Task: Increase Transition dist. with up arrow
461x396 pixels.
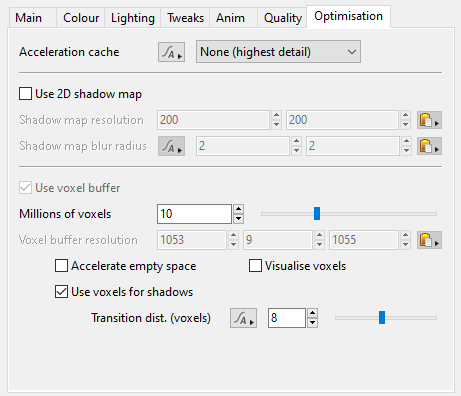Action: click(312, 313)
